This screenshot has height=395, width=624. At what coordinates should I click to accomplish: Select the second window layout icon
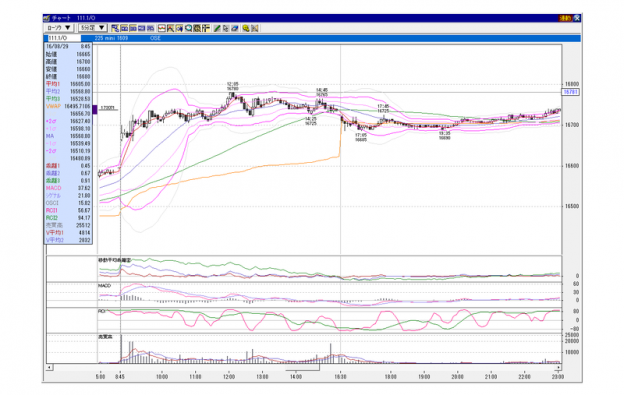(124, 28)
